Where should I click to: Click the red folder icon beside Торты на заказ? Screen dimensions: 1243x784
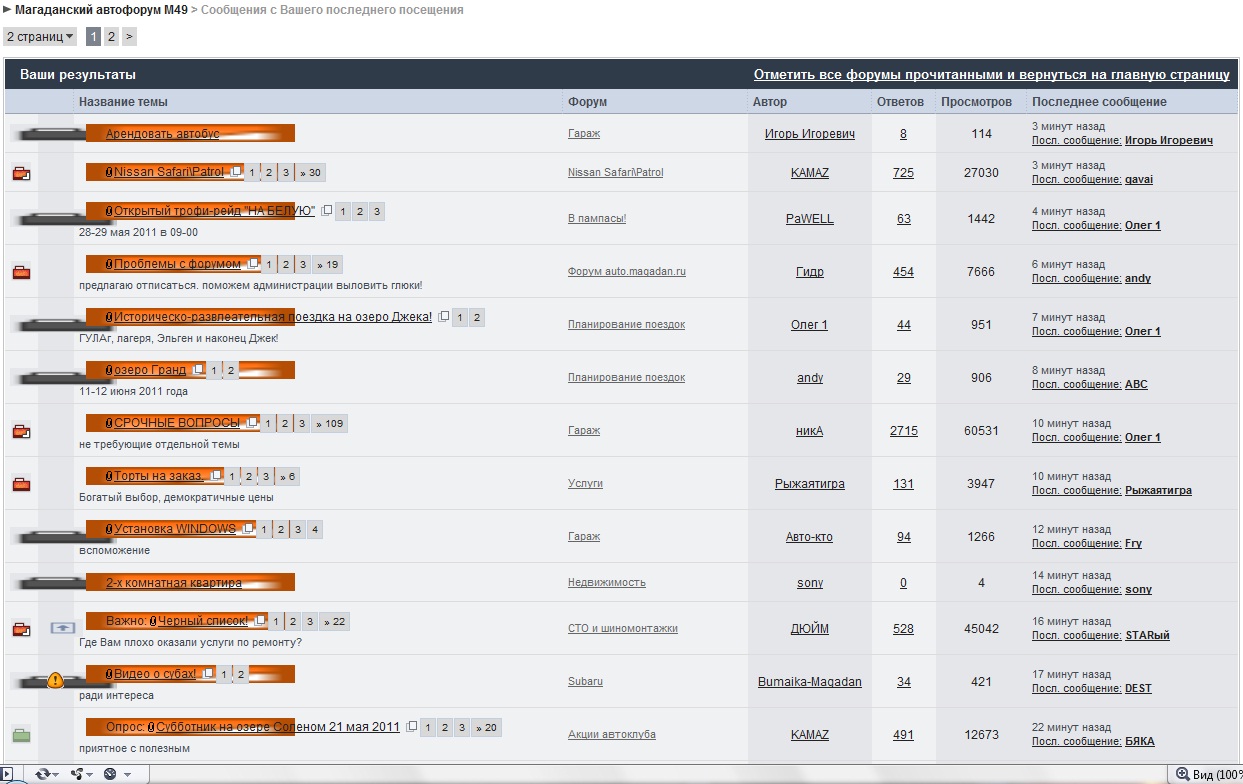coord(21,484)
